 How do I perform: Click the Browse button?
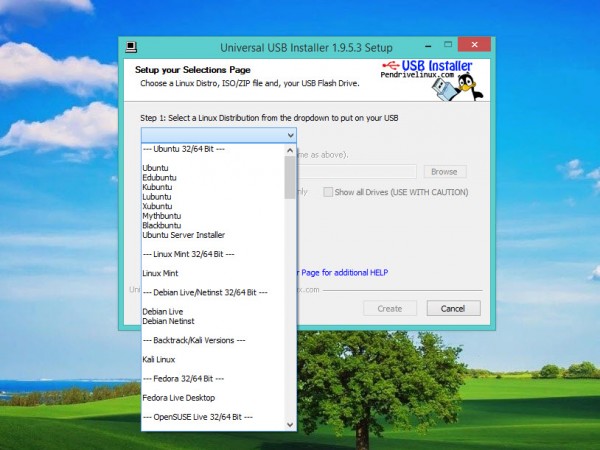[x=445, y=172]
